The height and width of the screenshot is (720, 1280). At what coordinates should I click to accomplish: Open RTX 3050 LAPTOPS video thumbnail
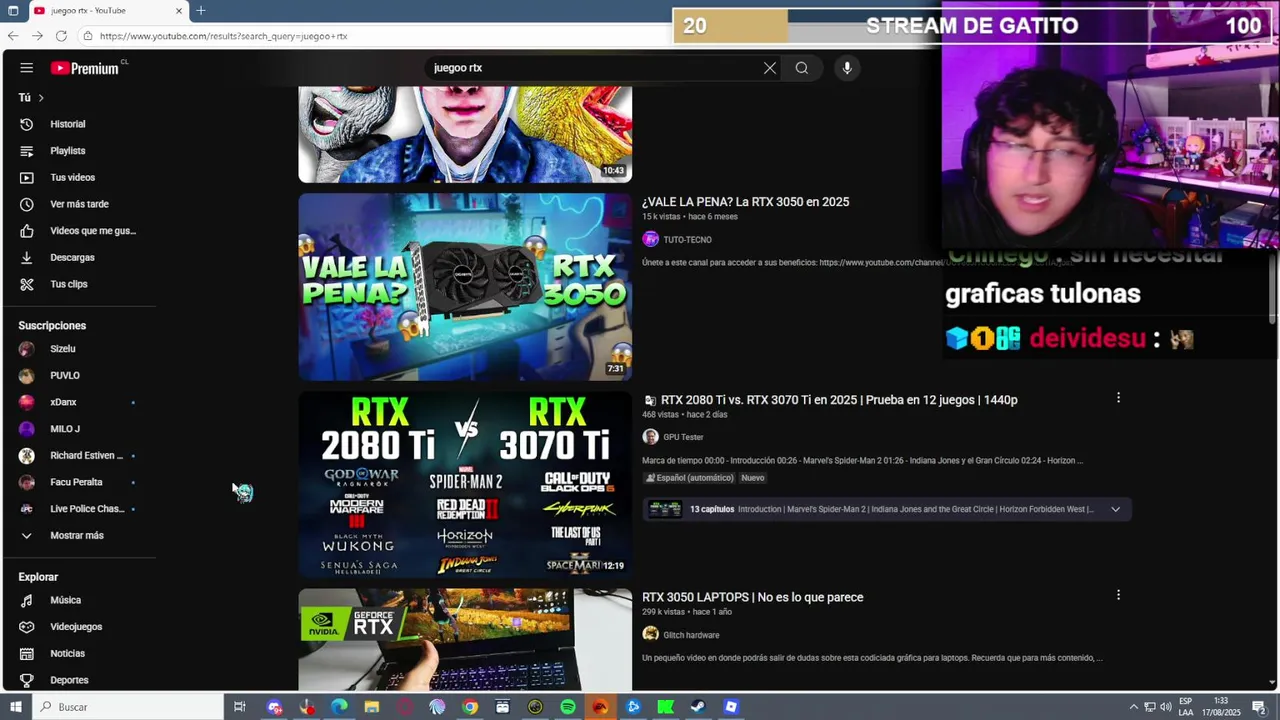(x=465, y=639)
